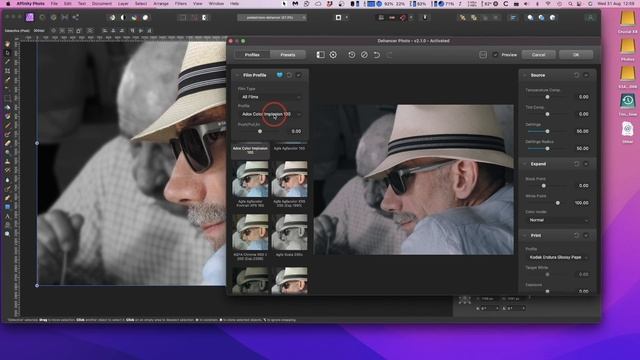
Task: Toggle the Expand section enable checkbox
Action: 586,164
